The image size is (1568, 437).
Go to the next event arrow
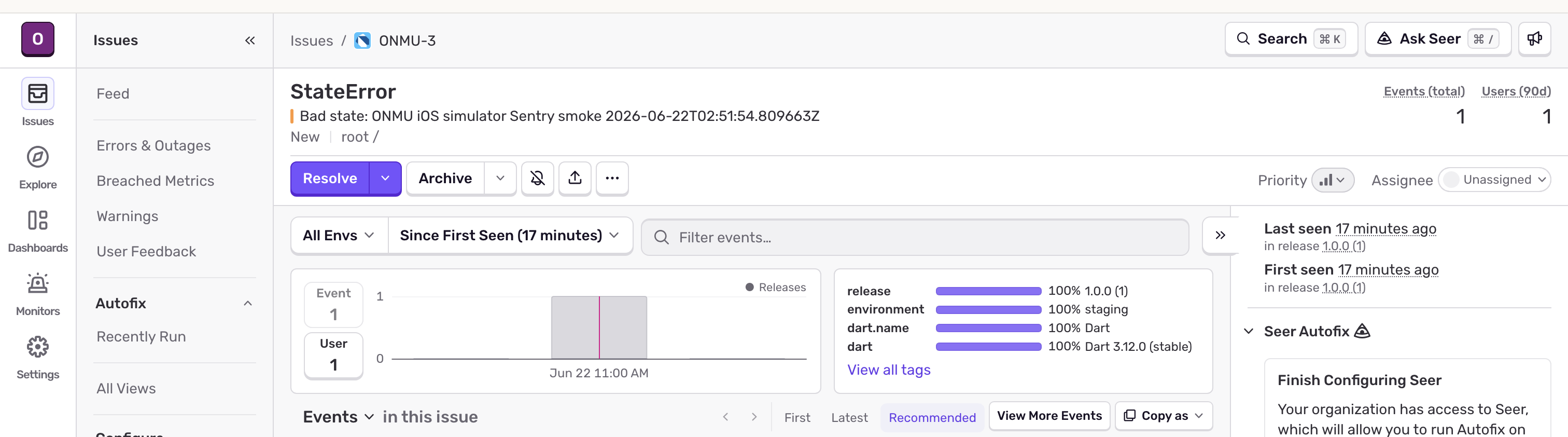754,417
